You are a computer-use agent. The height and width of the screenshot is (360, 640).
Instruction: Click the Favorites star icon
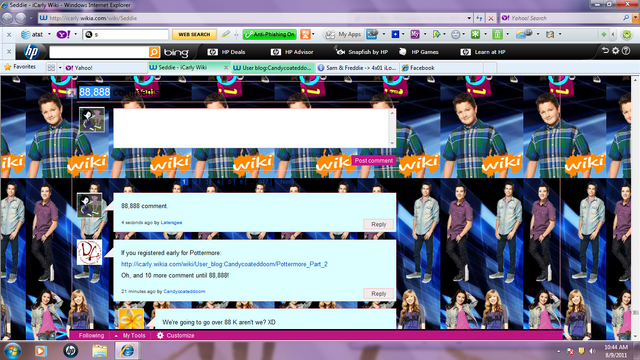[7, 67]
